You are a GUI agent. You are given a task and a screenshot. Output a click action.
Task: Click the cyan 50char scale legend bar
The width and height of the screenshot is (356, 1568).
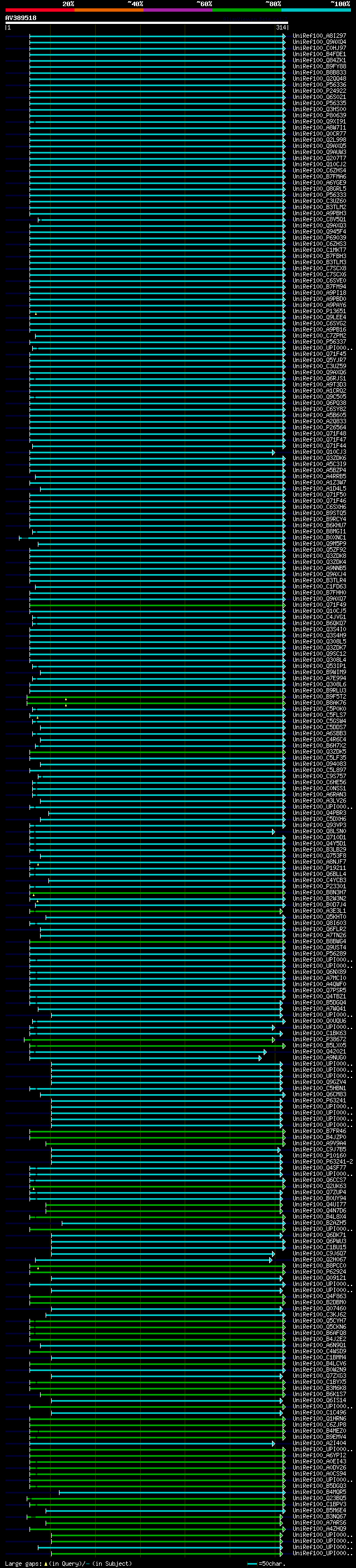(252, 1564)
